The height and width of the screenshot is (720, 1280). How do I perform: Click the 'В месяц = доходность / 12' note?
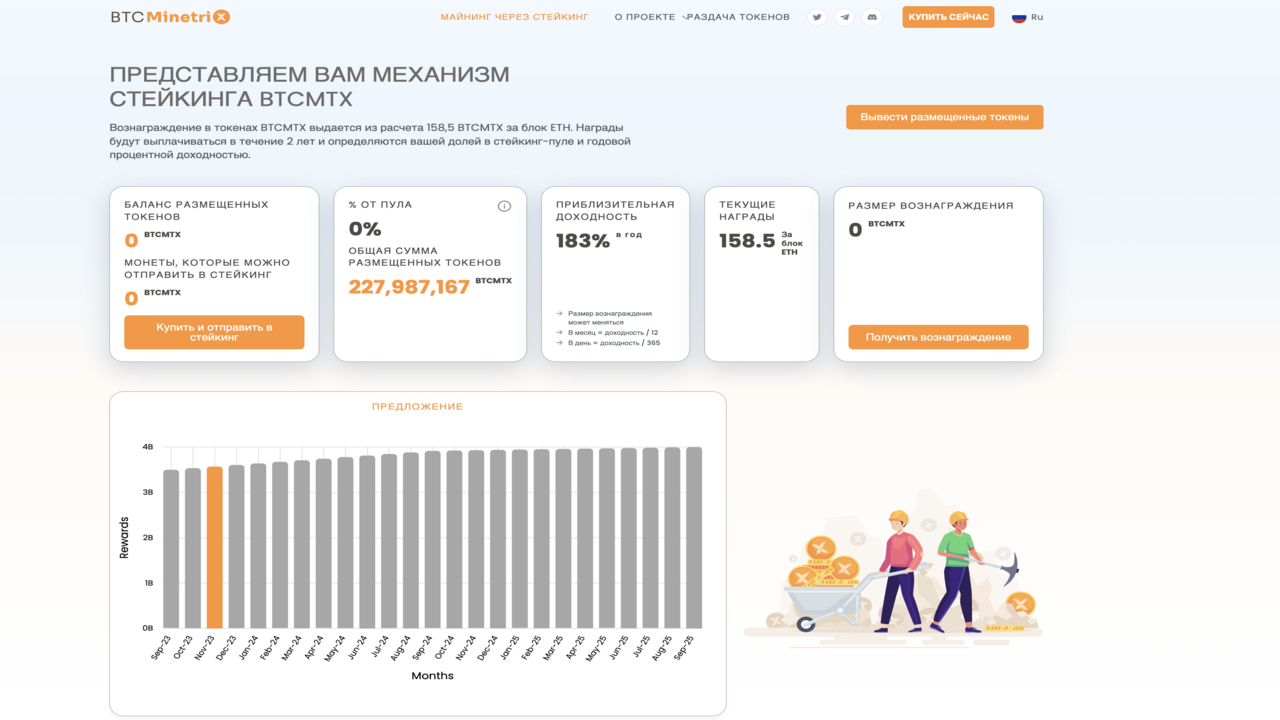click(x=613, y=333)
